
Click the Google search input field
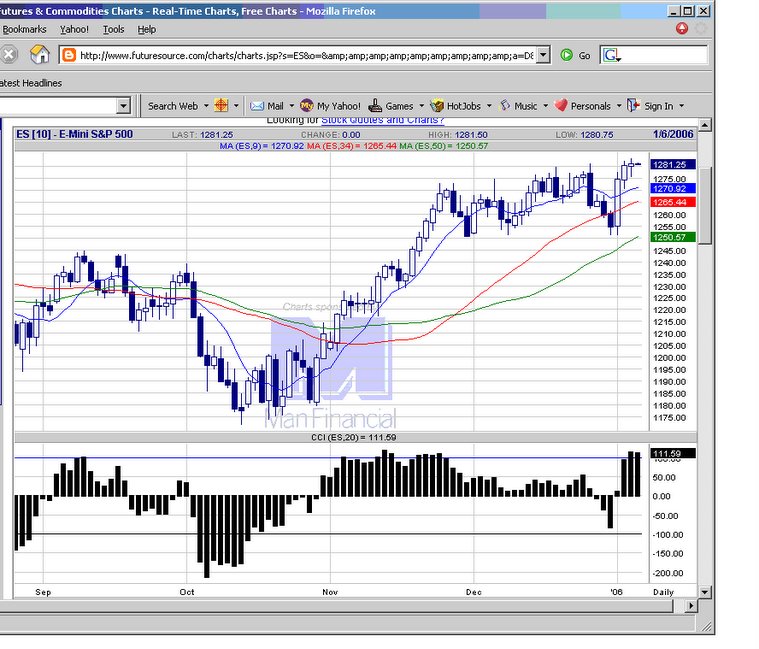[x=665, y=55]
